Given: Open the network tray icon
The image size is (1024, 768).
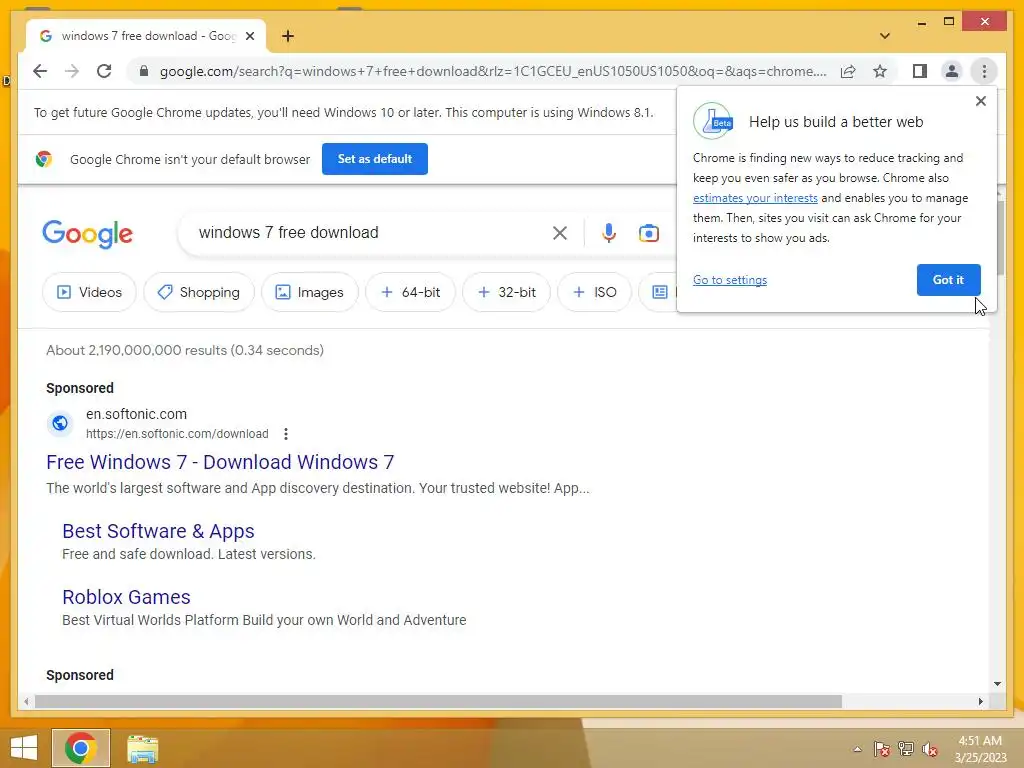Looking at the screenshot, I should point(905,749).
